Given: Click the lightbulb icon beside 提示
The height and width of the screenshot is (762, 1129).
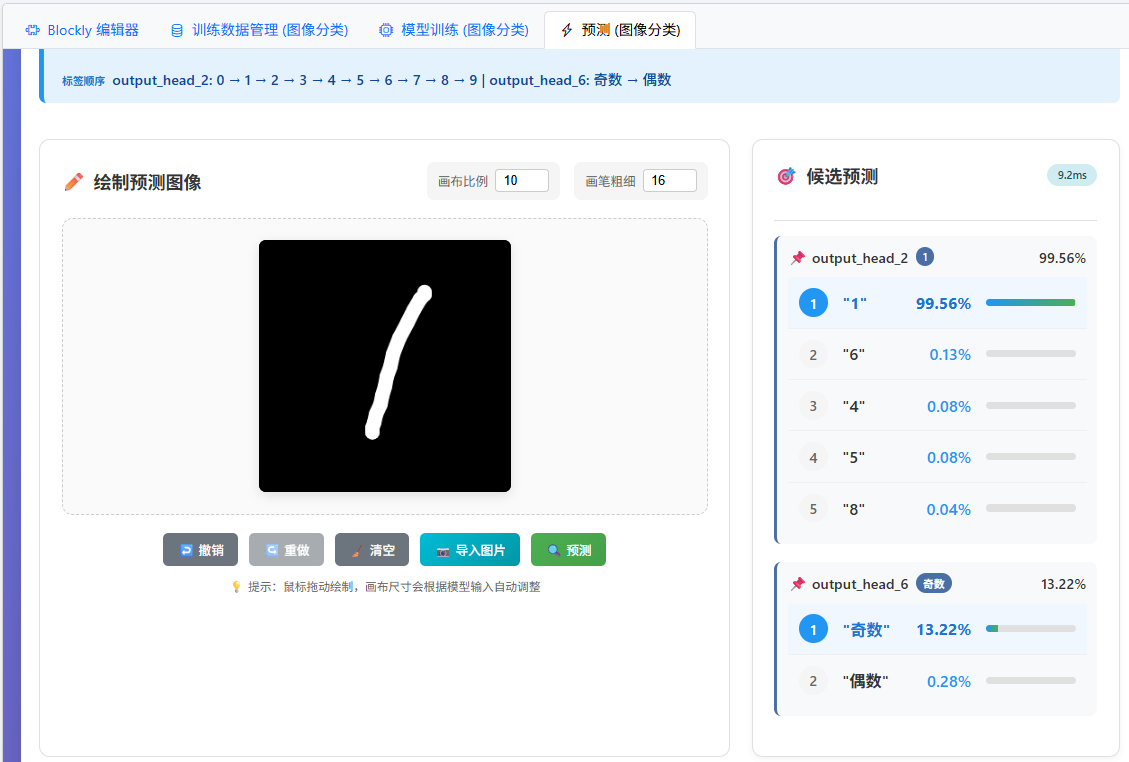Looking at the screenshot, I should point(236,587).
